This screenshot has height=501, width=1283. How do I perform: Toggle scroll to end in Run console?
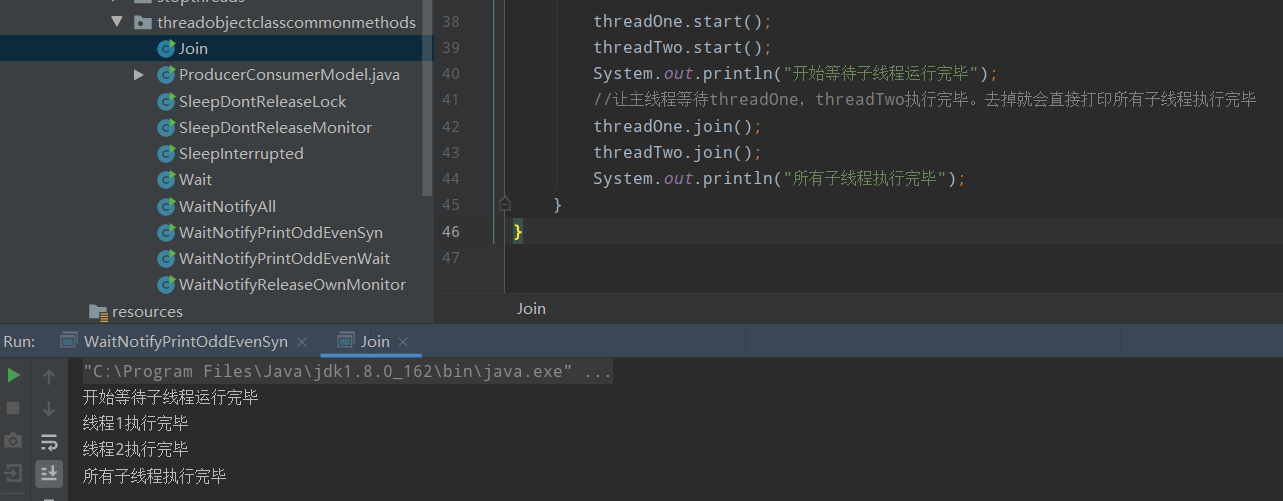(49, 473)
